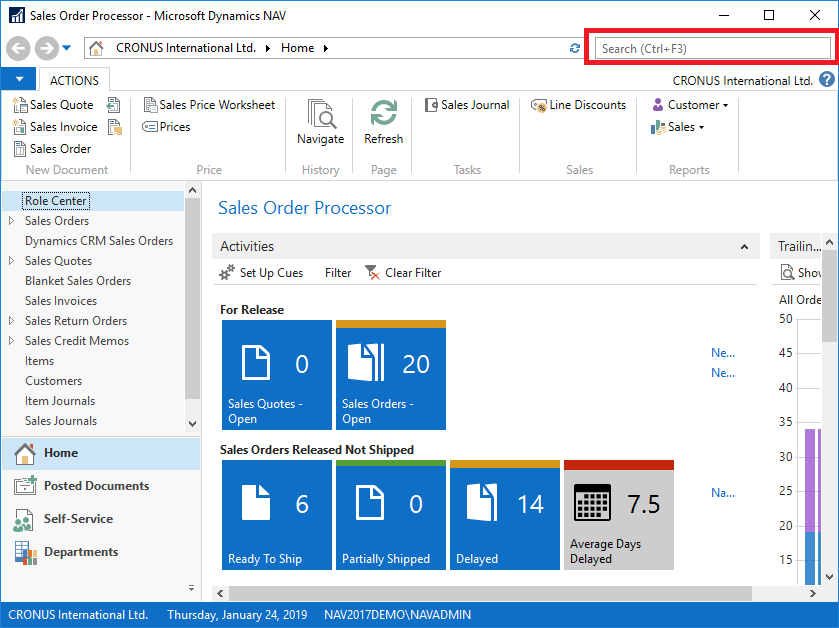This screenshot has height=628, width=839.
Task: Expand the Sales Quotes tree node
Action: pyautogui.click(x=11, y=261)
